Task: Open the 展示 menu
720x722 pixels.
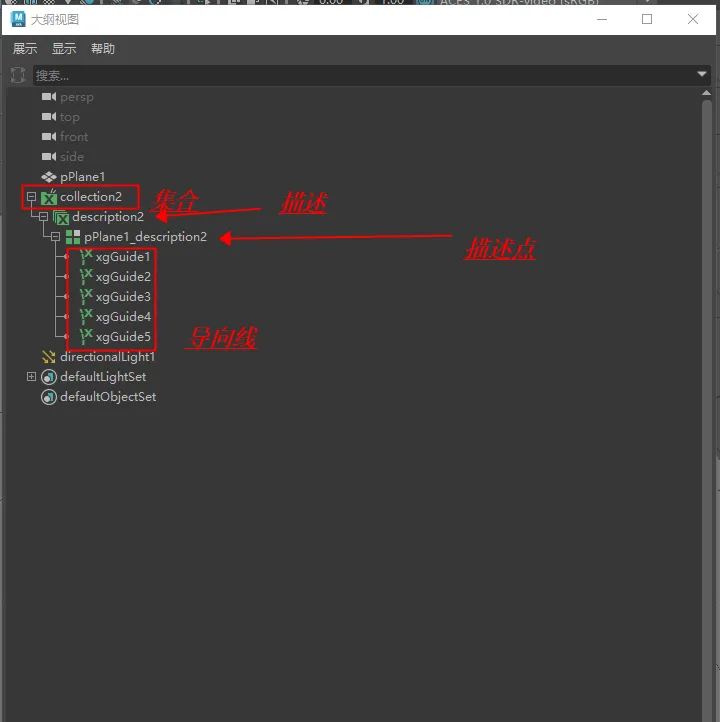Action: [x=25, y=49]
